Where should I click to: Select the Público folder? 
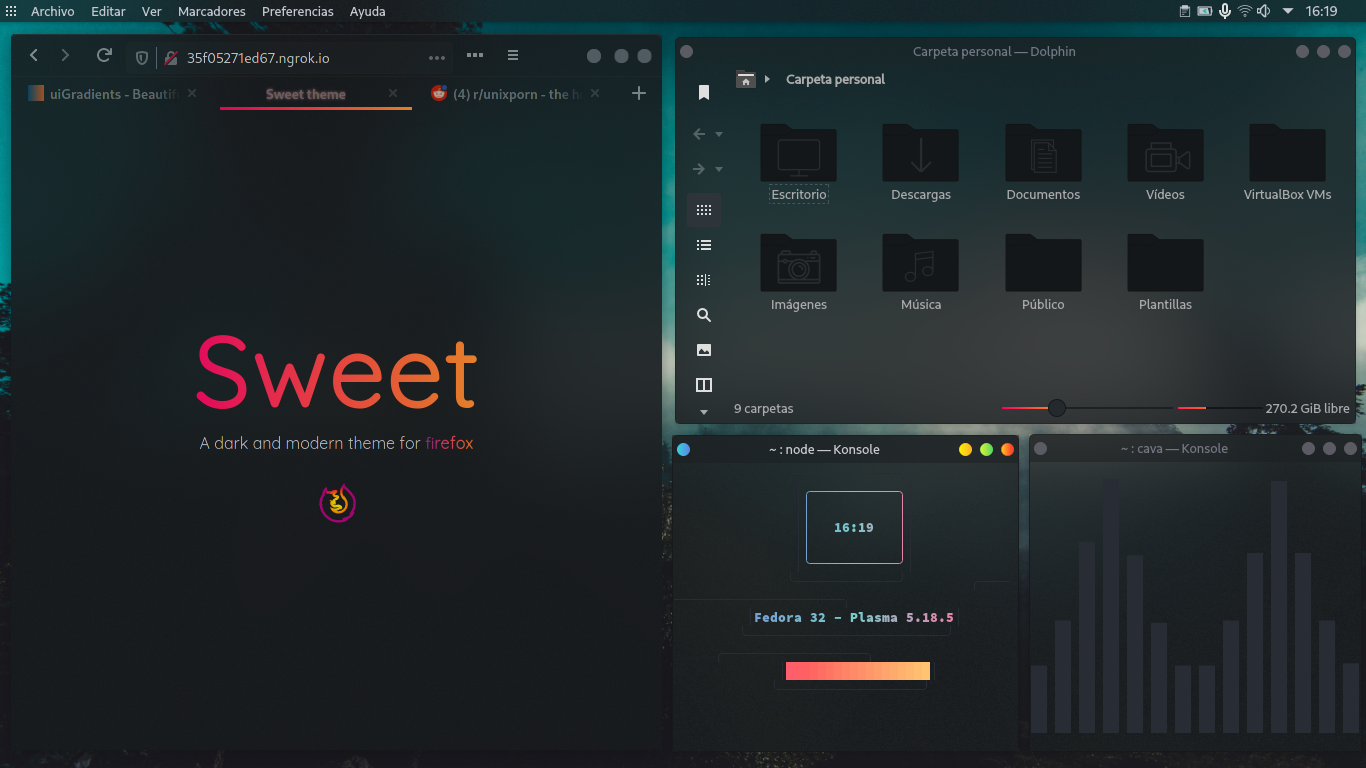tap(1043, 273)
